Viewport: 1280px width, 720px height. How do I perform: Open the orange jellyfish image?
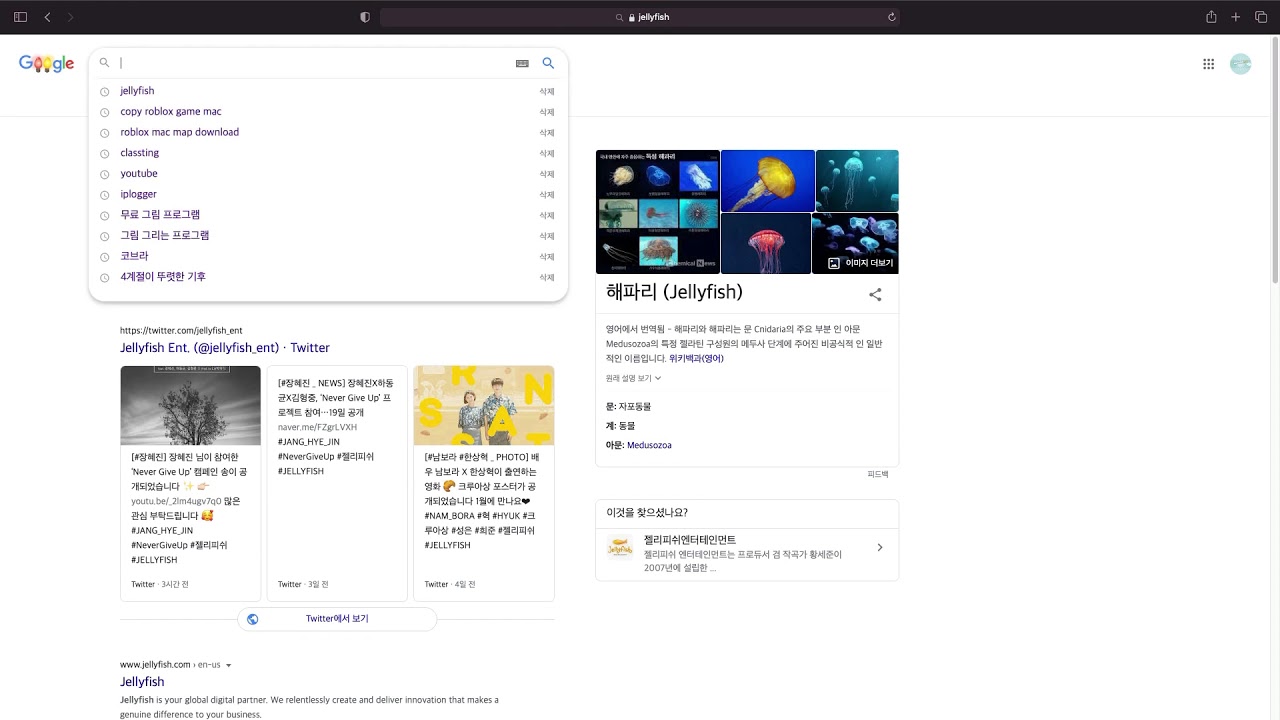pos(767,181)
